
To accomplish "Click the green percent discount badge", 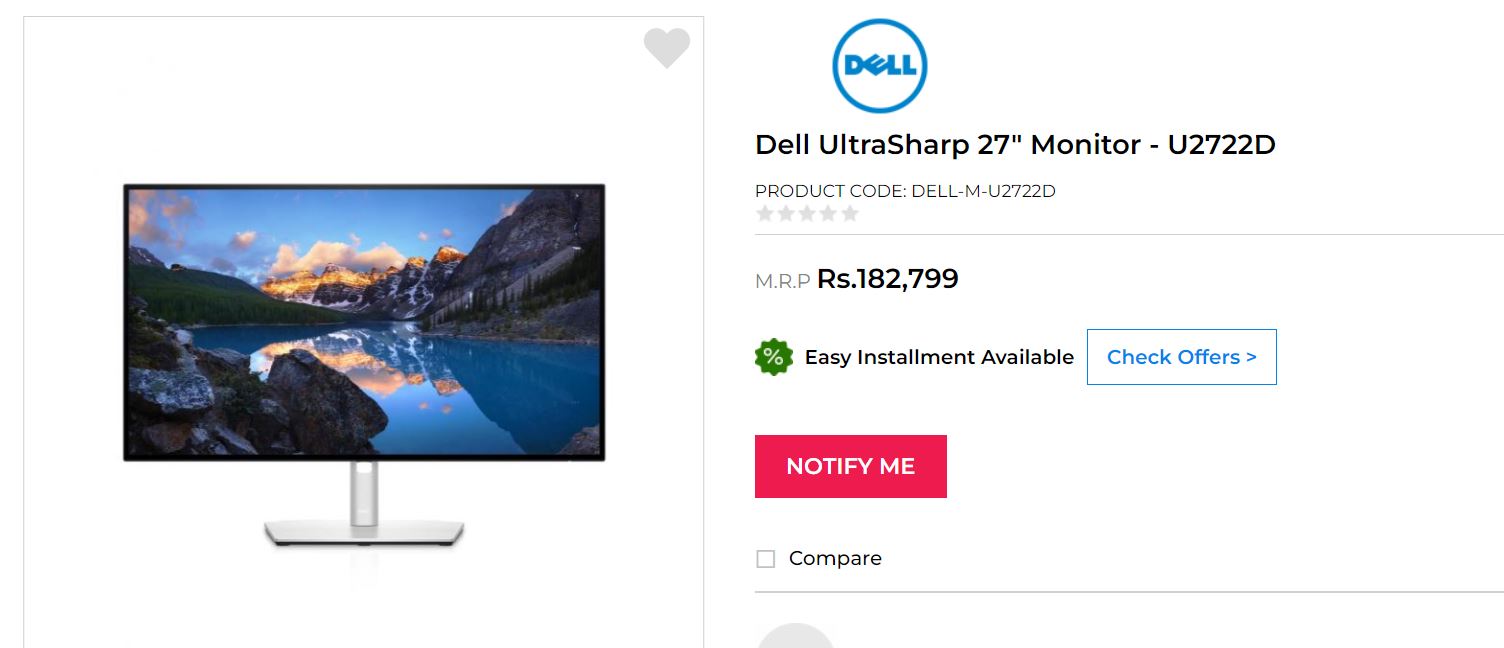I will pyautogui.click(x=773, y=357).
